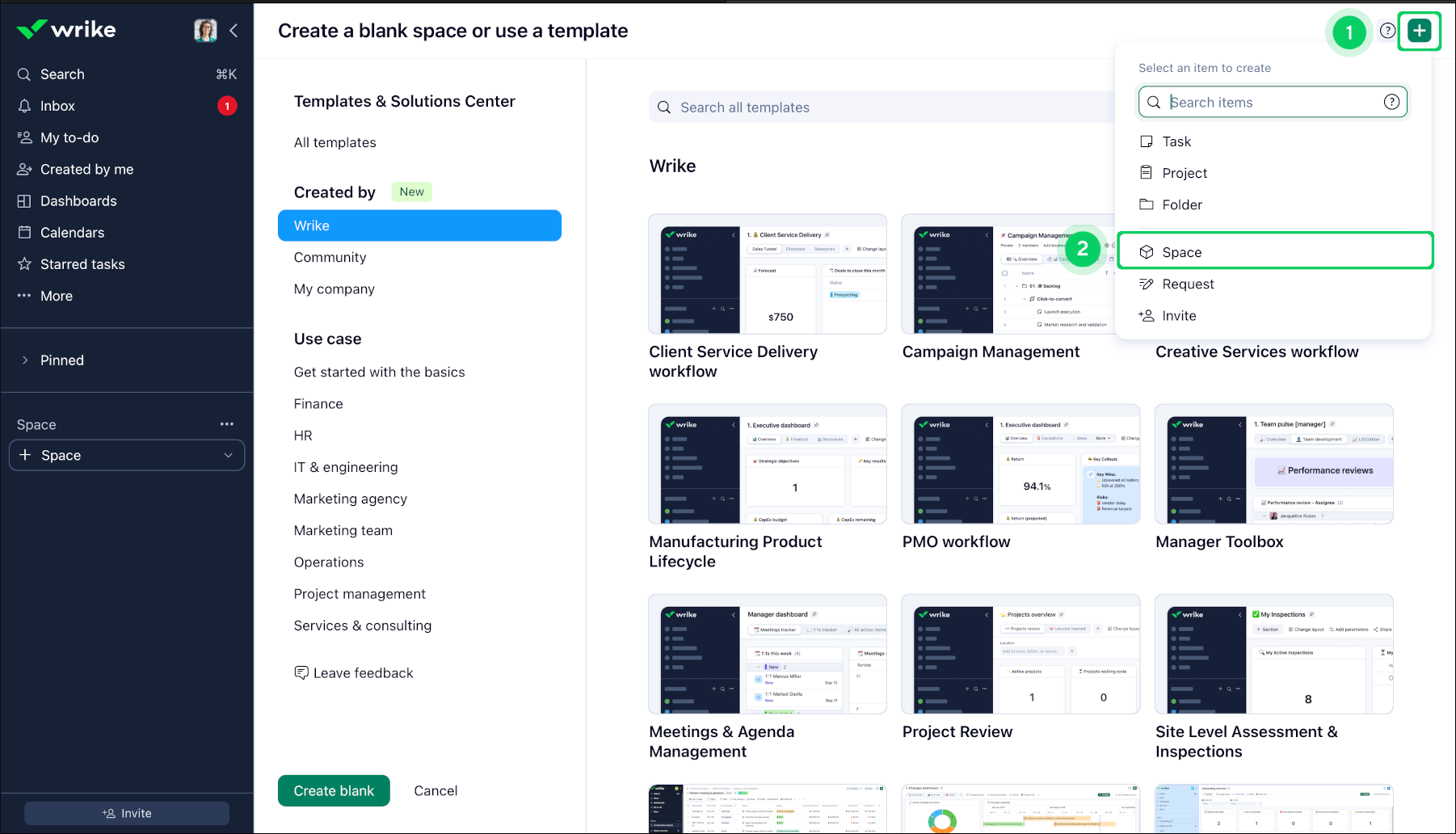Click the Inbox notification badge

(227, 106)
